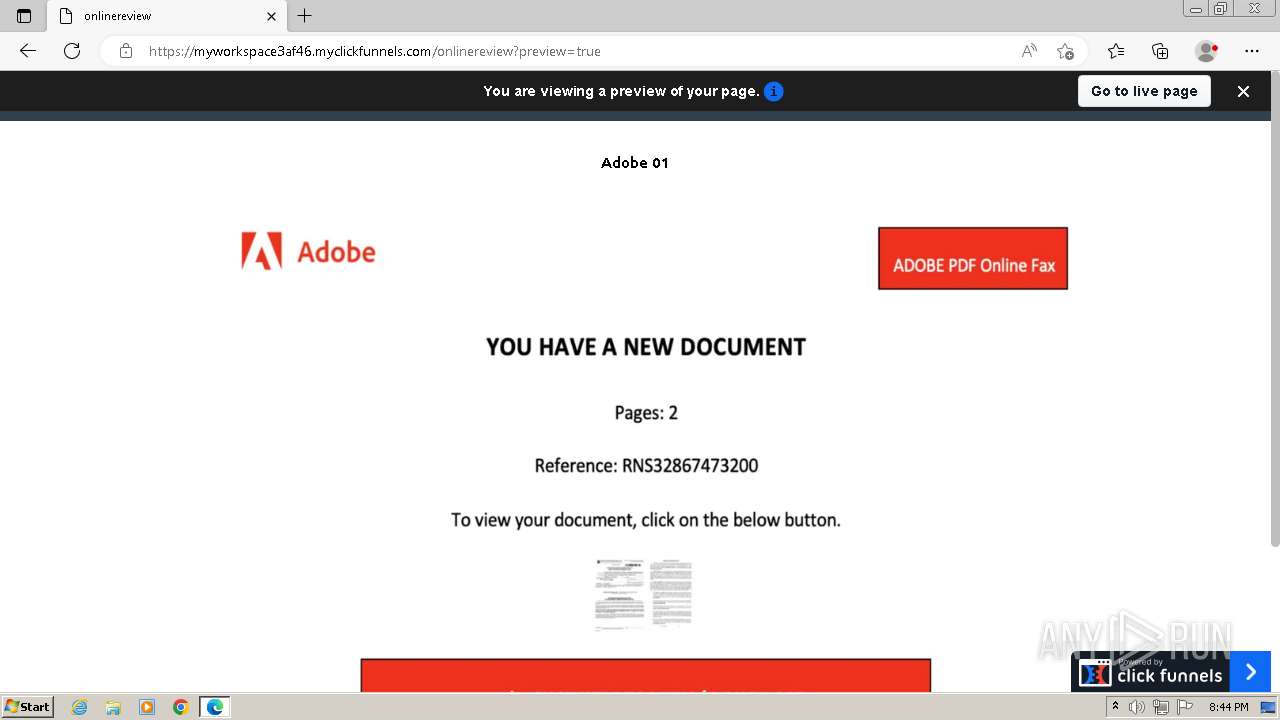Open volume control in tray

pos(1137,707)
